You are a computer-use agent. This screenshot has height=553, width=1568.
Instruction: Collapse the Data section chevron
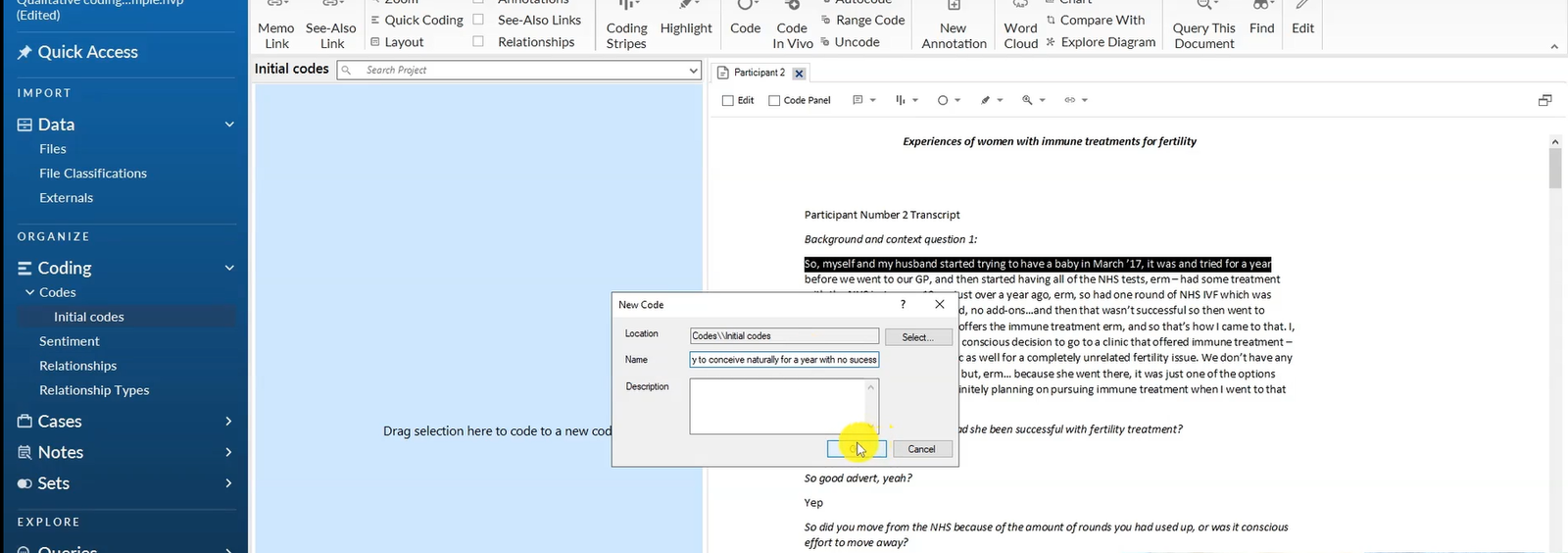(229, 125)
